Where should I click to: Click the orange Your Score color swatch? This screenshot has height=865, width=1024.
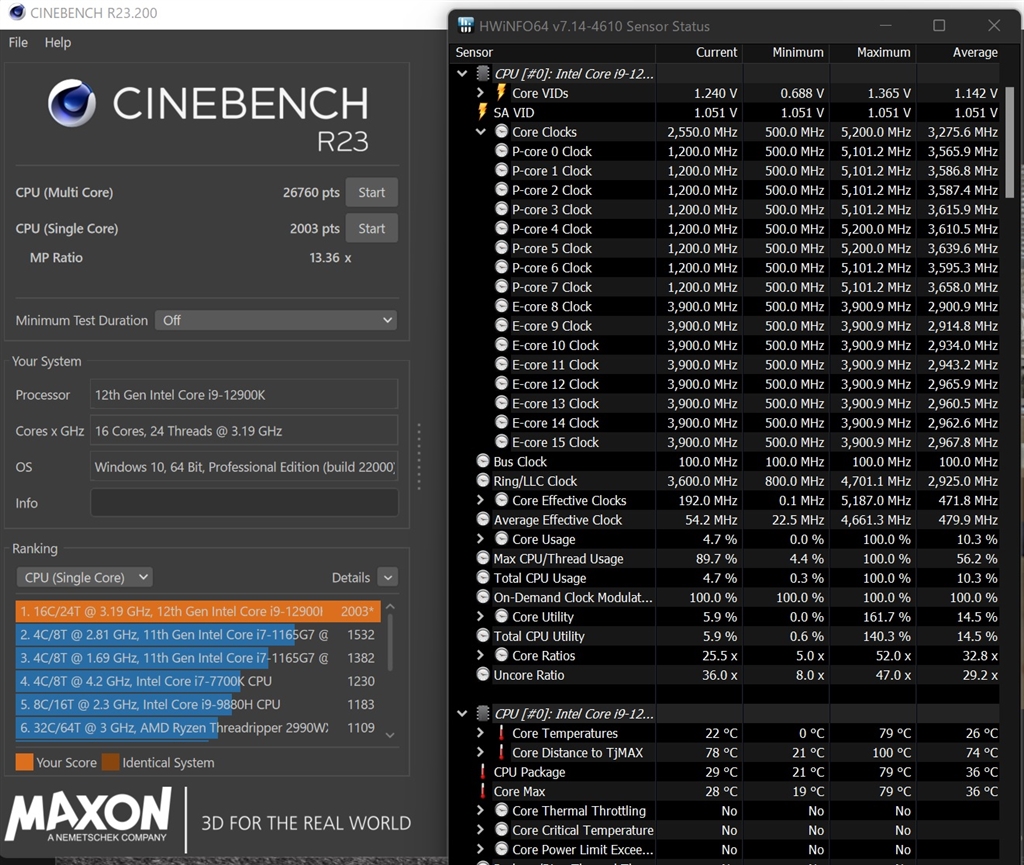(24, 762)
